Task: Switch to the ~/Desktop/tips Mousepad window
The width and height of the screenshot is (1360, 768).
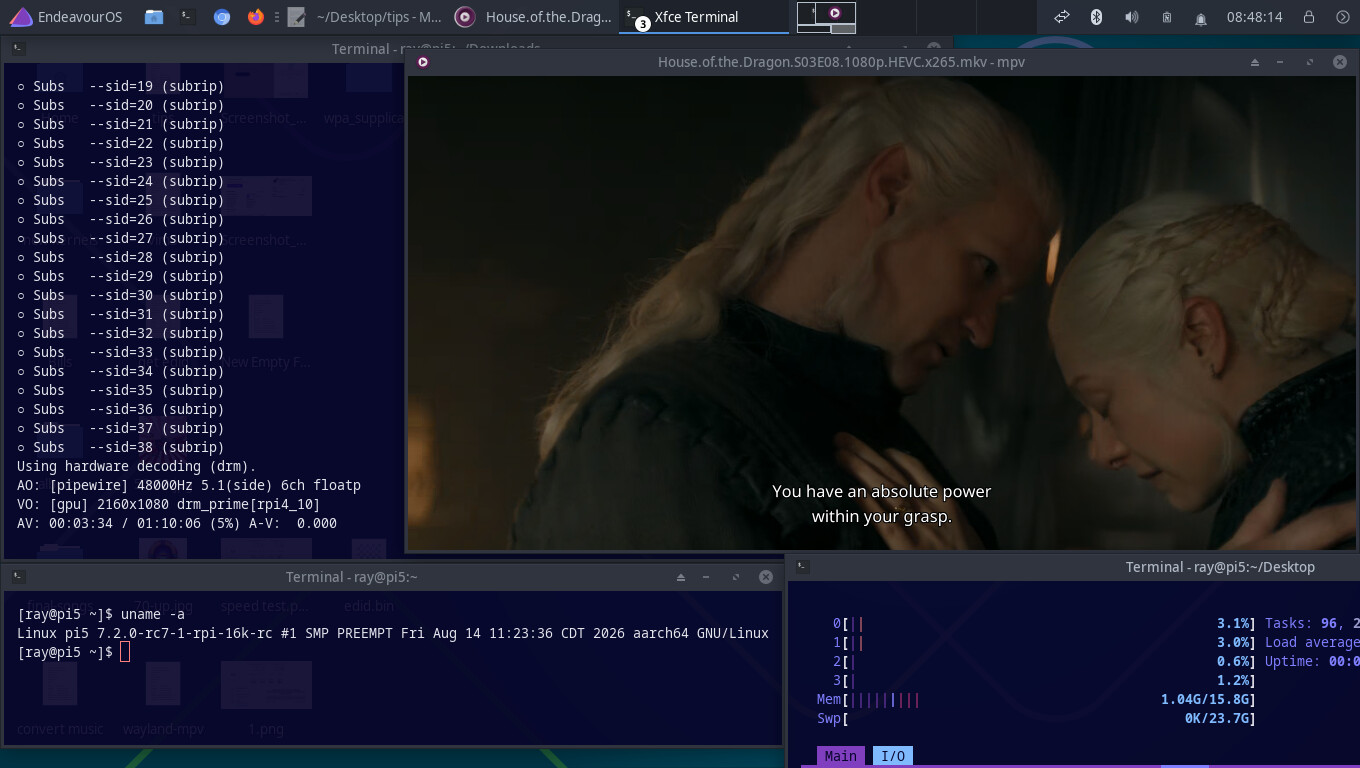Action: point(365,16)
